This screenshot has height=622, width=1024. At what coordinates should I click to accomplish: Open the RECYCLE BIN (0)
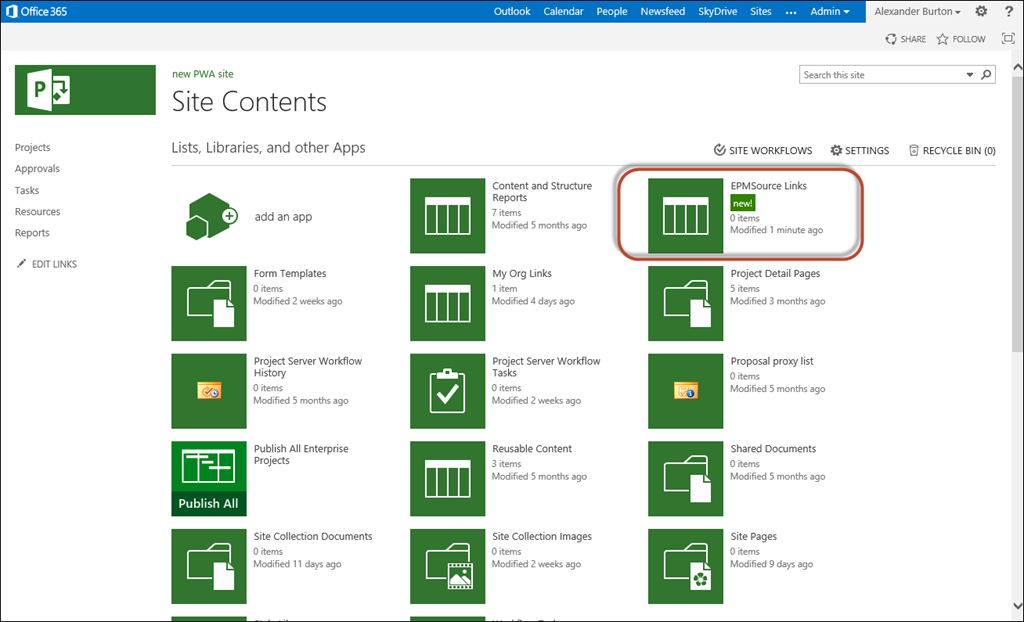952,150
